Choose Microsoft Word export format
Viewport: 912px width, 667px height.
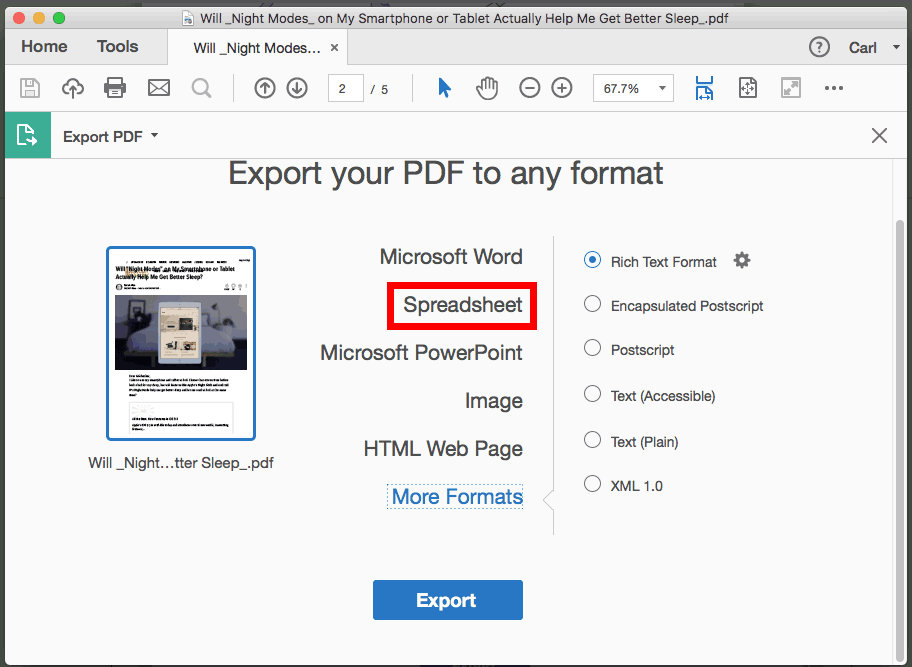tap(451, 256)
